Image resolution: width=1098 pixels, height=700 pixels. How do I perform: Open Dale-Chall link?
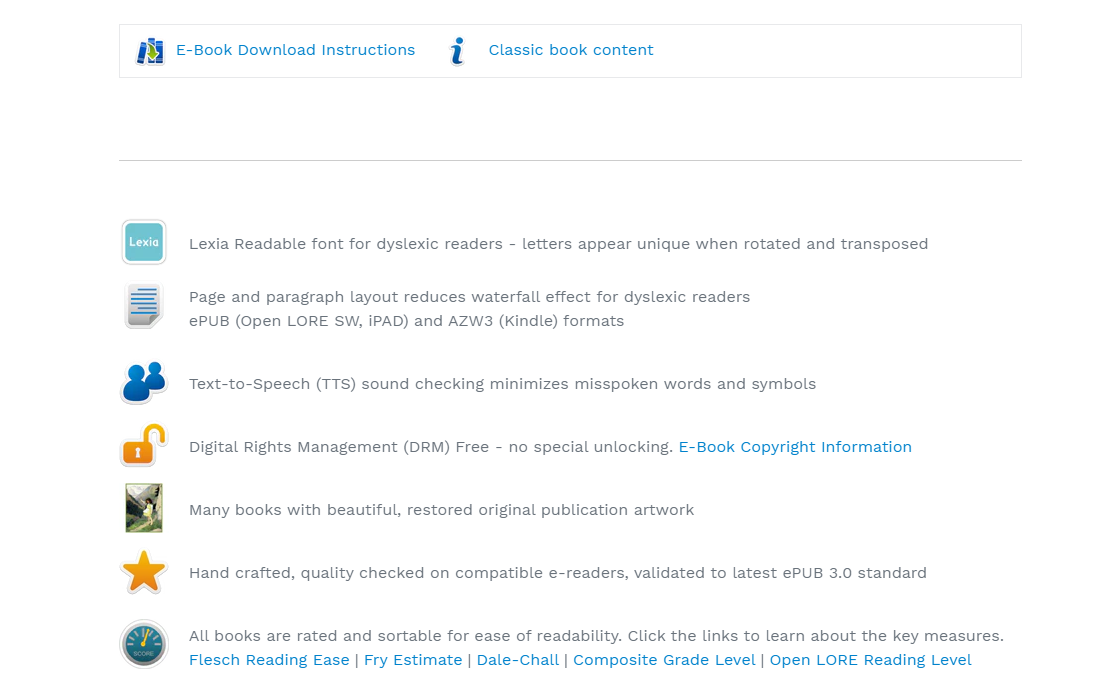tap(517, 660)
